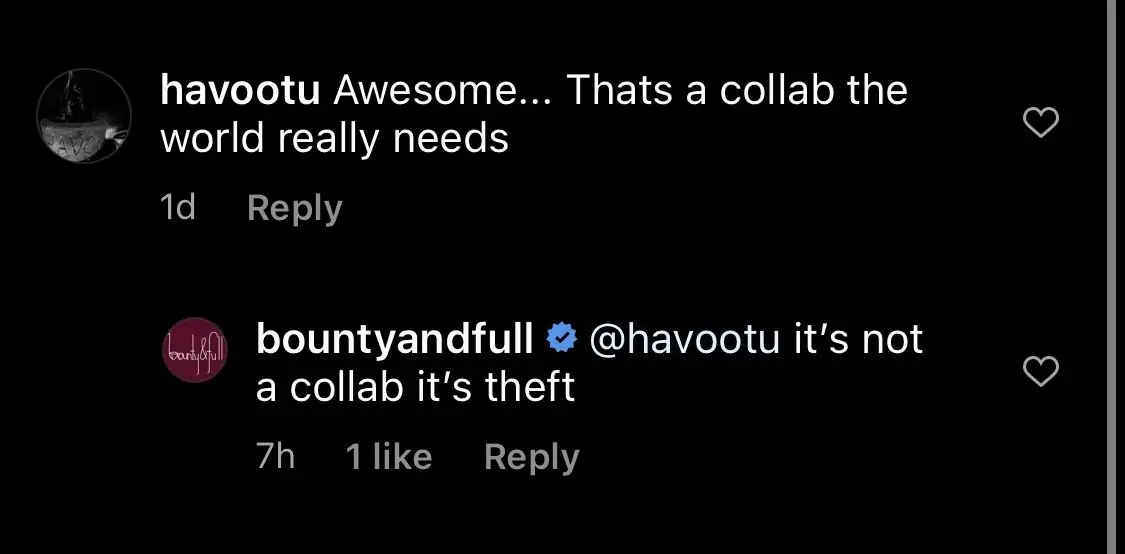
Task: Reply to bountyandfull's comment
Action: pyautogui.click(x=531, y=457)
